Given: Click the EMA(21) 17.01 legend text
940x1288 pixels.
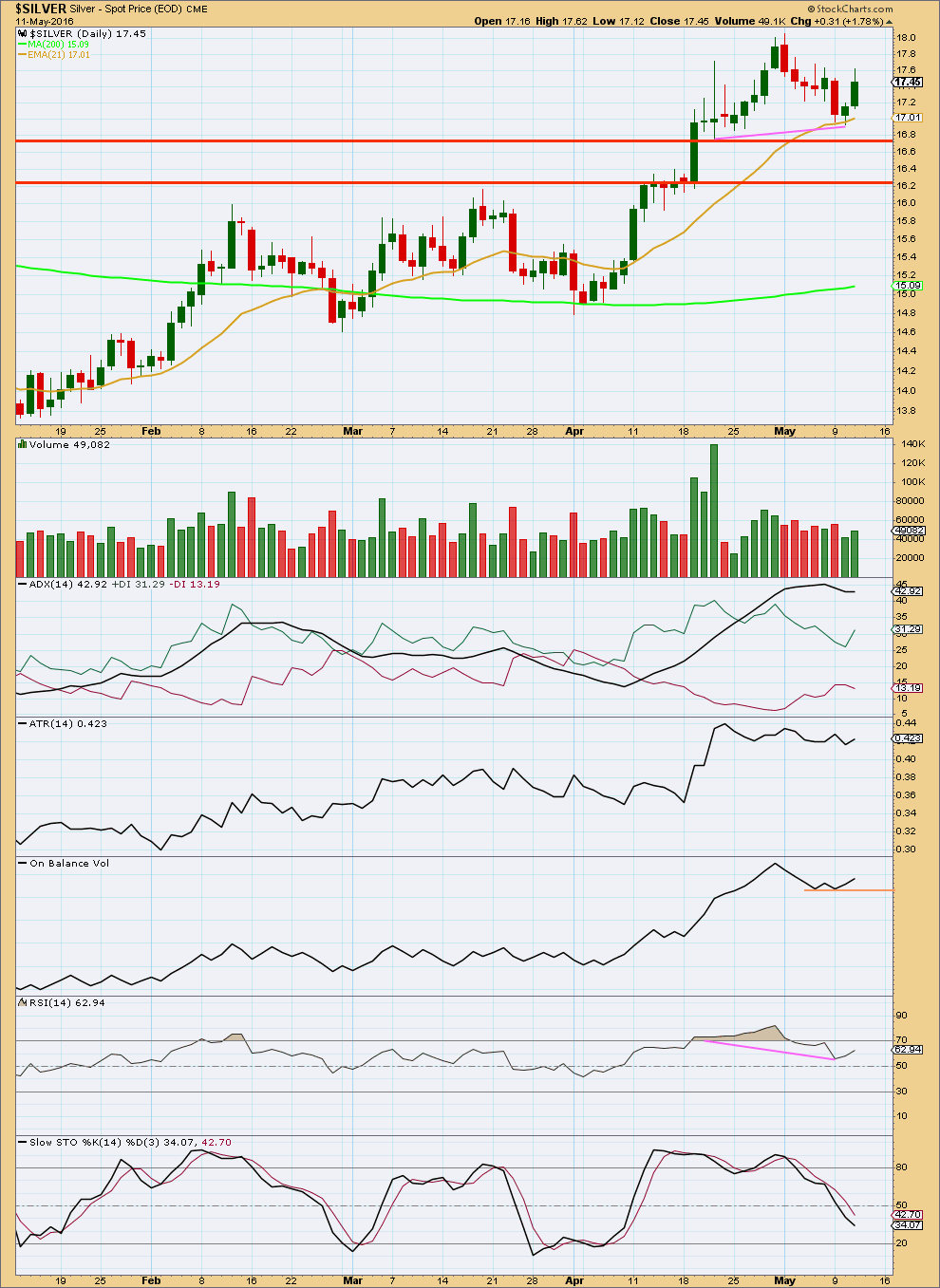Looking at the screenshot, I should [59, 55].
